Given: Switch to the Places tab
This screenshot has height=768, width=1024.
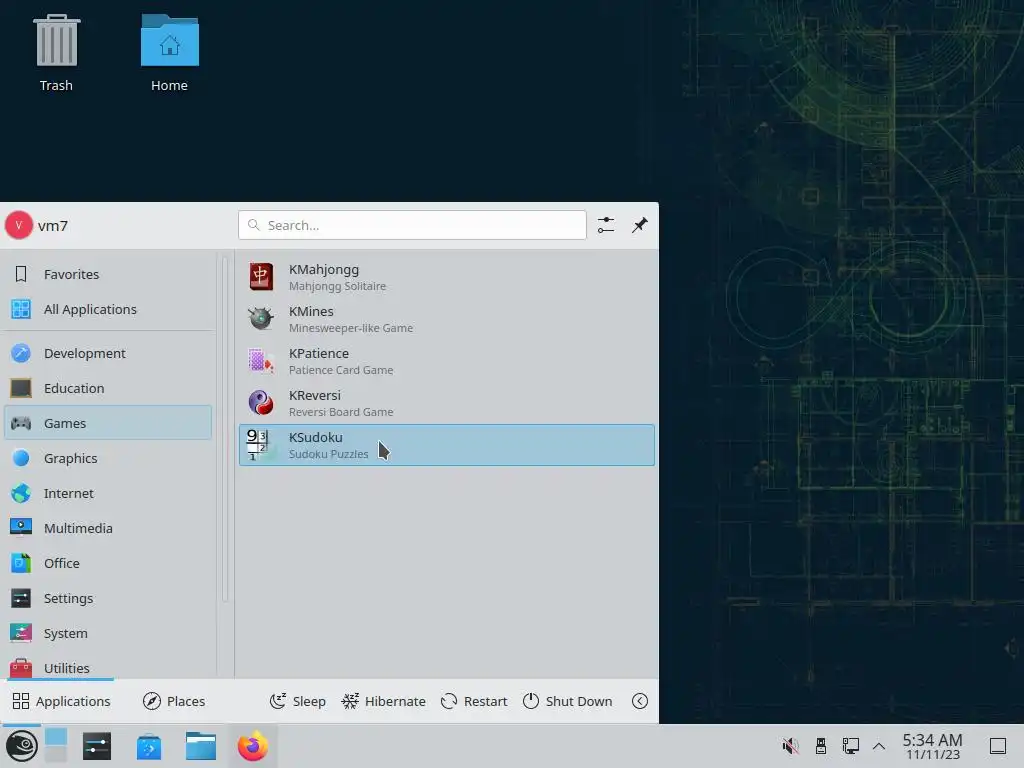Looking at the screenshot, I should pyautogui.click(x=174, y=701).
